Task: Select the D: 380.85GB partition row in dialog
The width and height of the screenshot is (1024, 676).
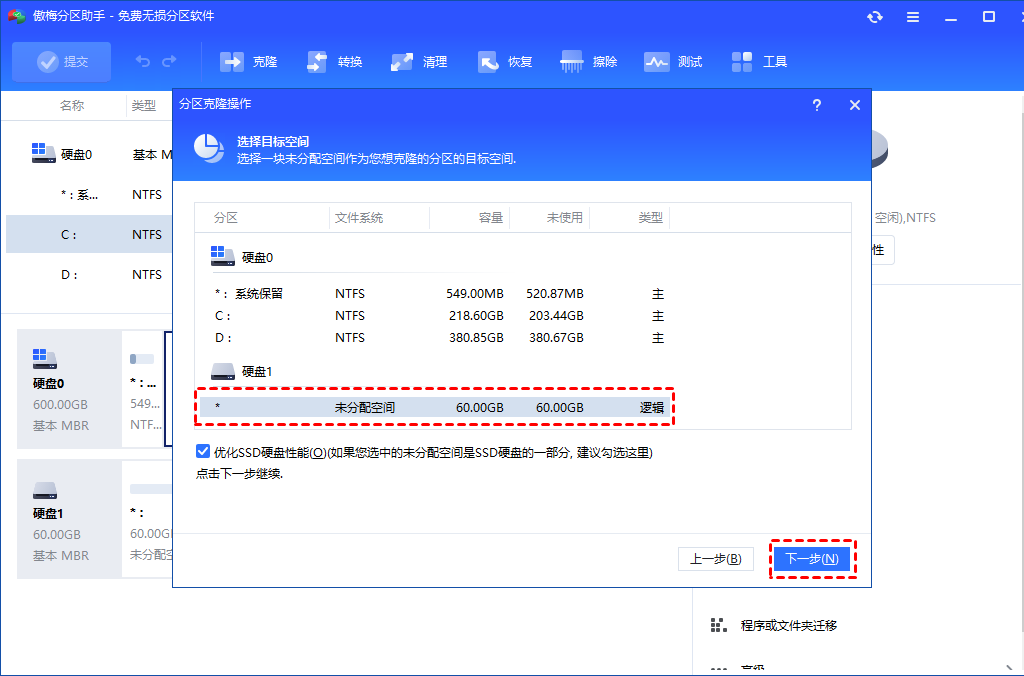Action: pyautogui.click(x=435, y=338)
